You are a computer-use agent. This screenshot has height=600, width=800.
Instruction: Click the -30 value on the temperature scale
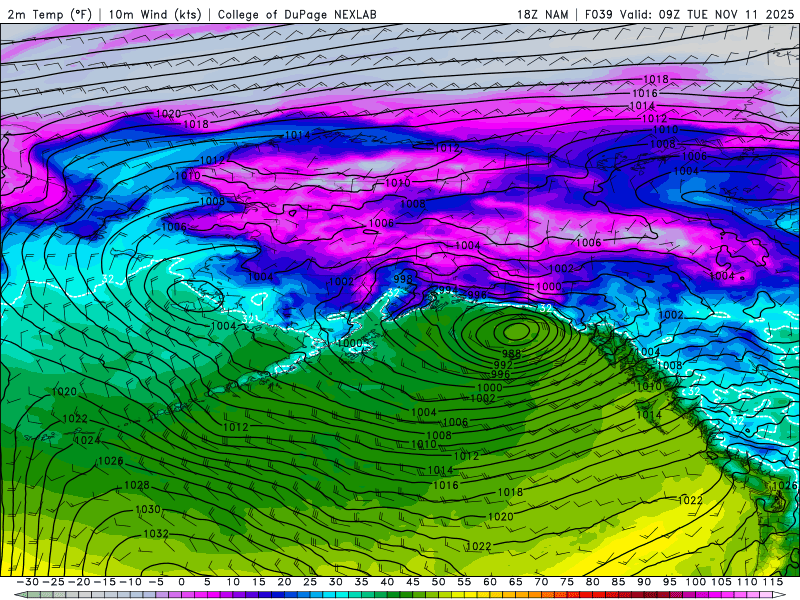27,582
